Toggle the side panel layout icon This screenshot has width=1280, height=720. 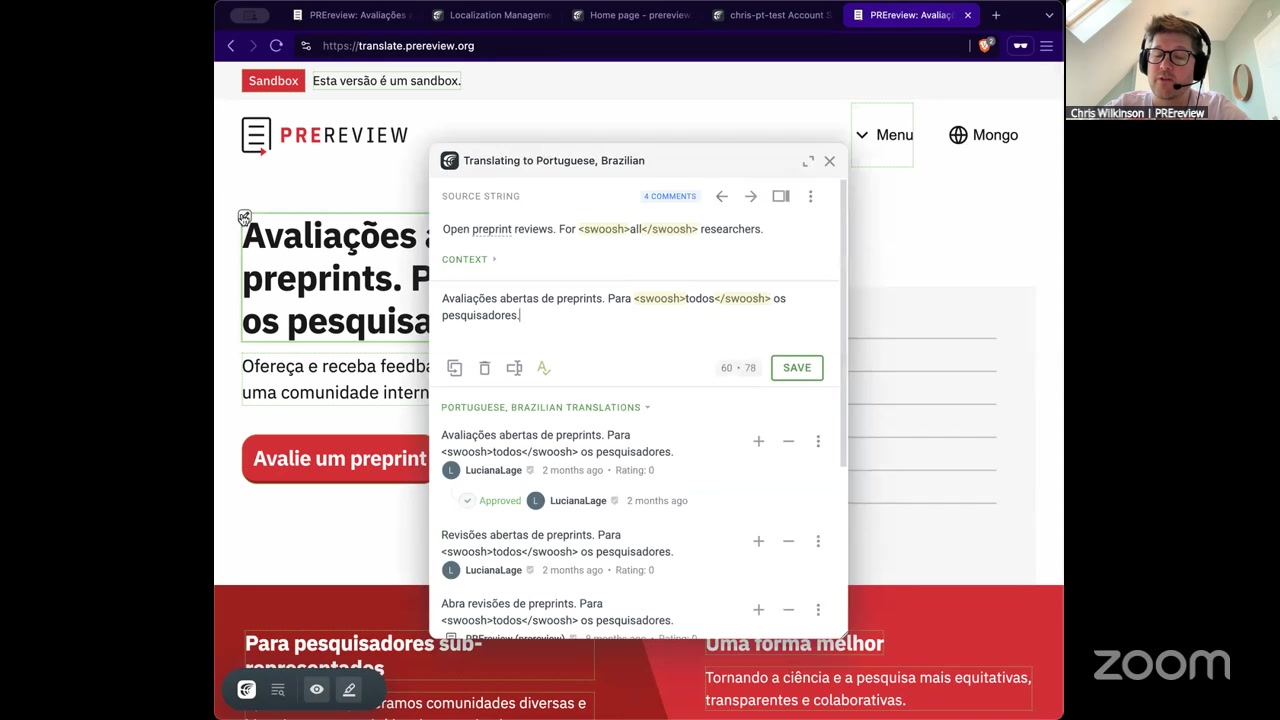781,197
